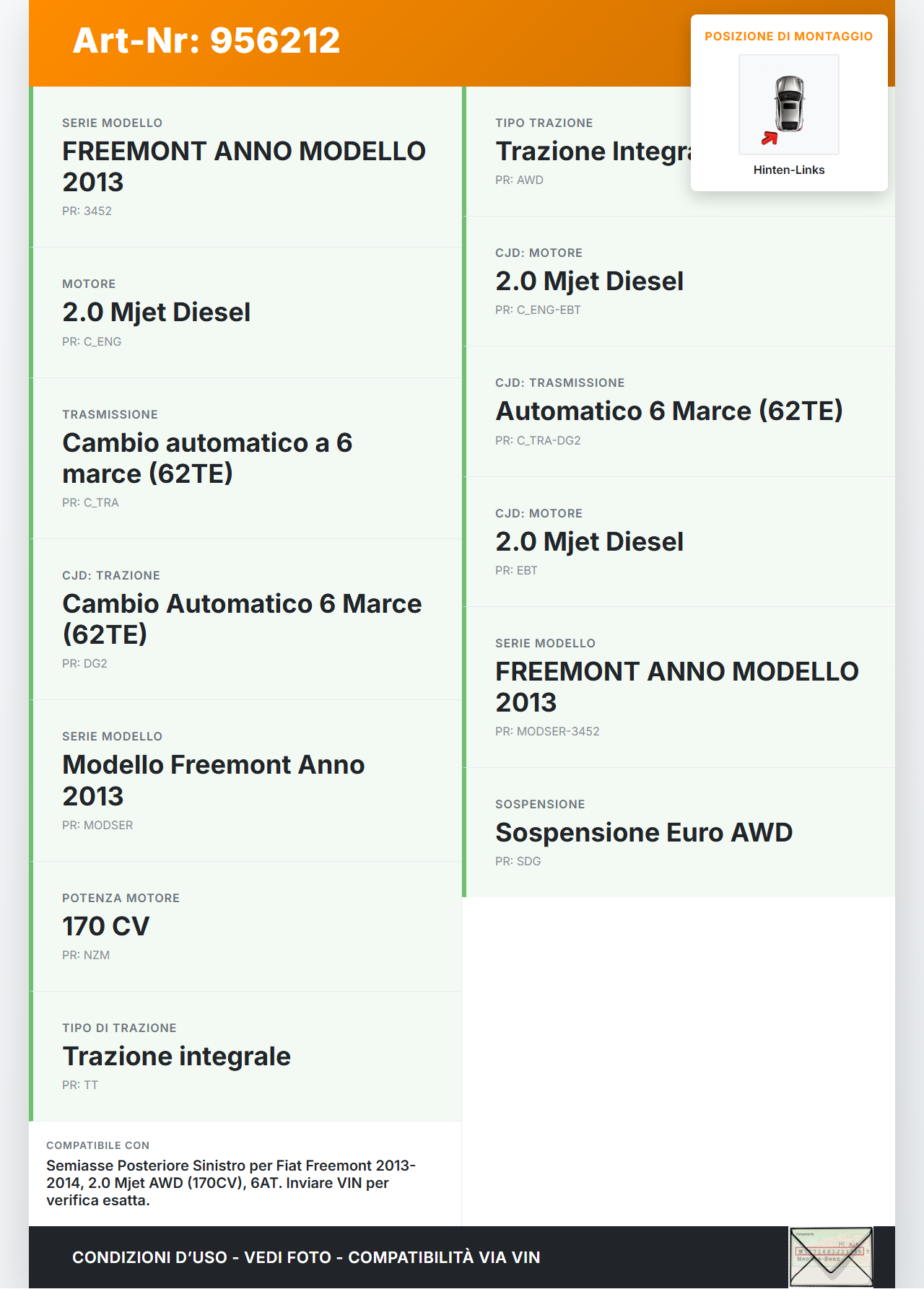This screenshot has height=1289, width=924.
Task: Click the top-view car mounting position image
Action: pyautogui.click(x=789, y=104)
